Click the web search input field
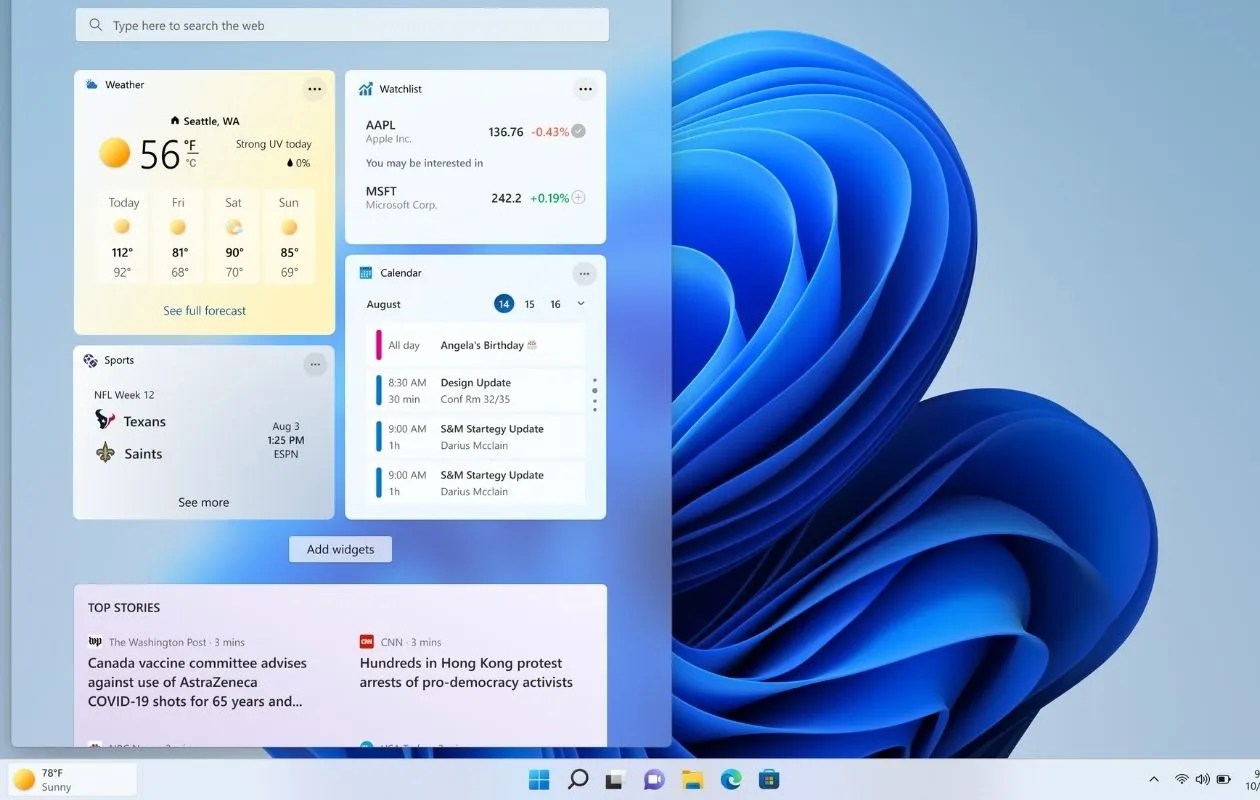The height and width of the screenshot is (800, 1260). tap(340, 24)
